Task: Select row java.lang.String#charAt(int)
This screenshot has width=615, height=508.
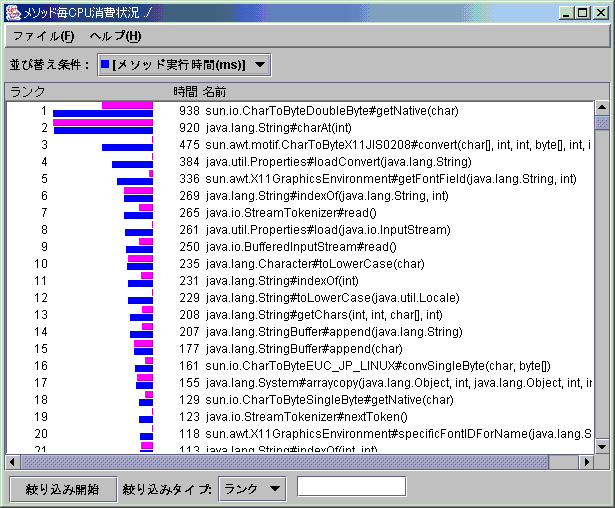Action: [x=300, y=127]
